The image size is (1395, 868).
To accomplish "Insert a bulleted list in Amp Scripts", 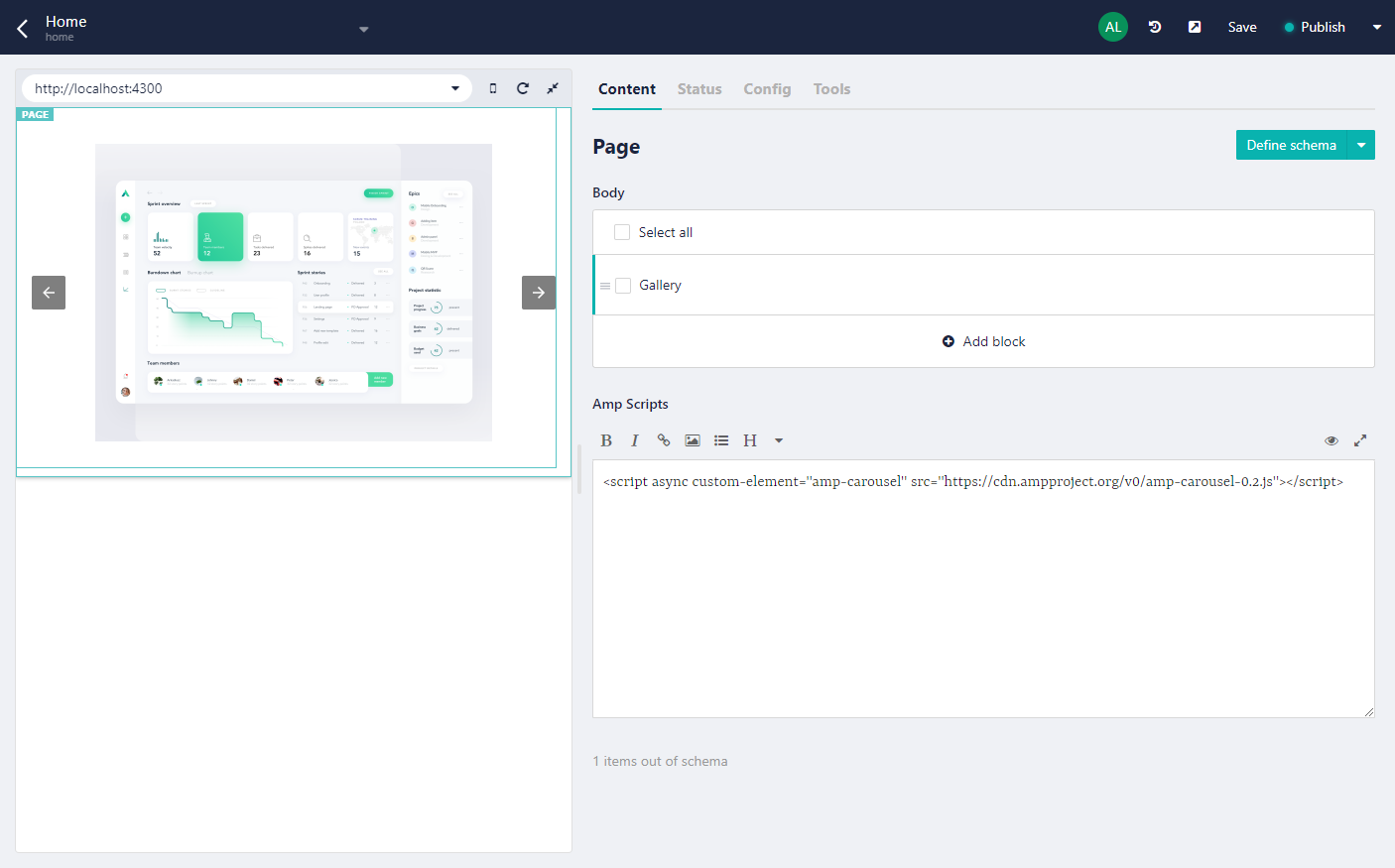I will pos(721,440).
